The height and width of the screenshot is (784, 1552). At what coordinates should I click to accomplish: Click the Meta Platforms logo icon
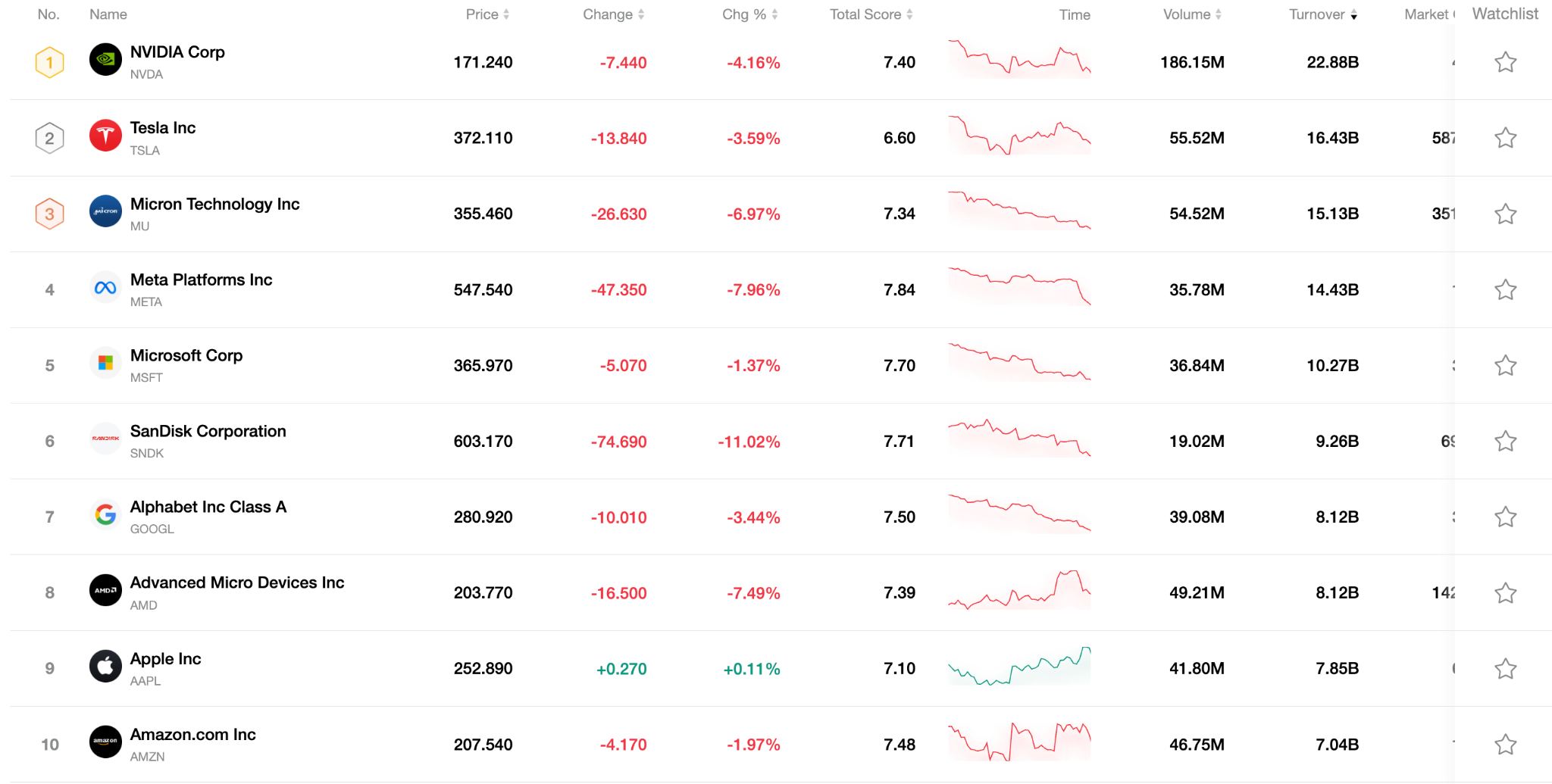[105, 288]
